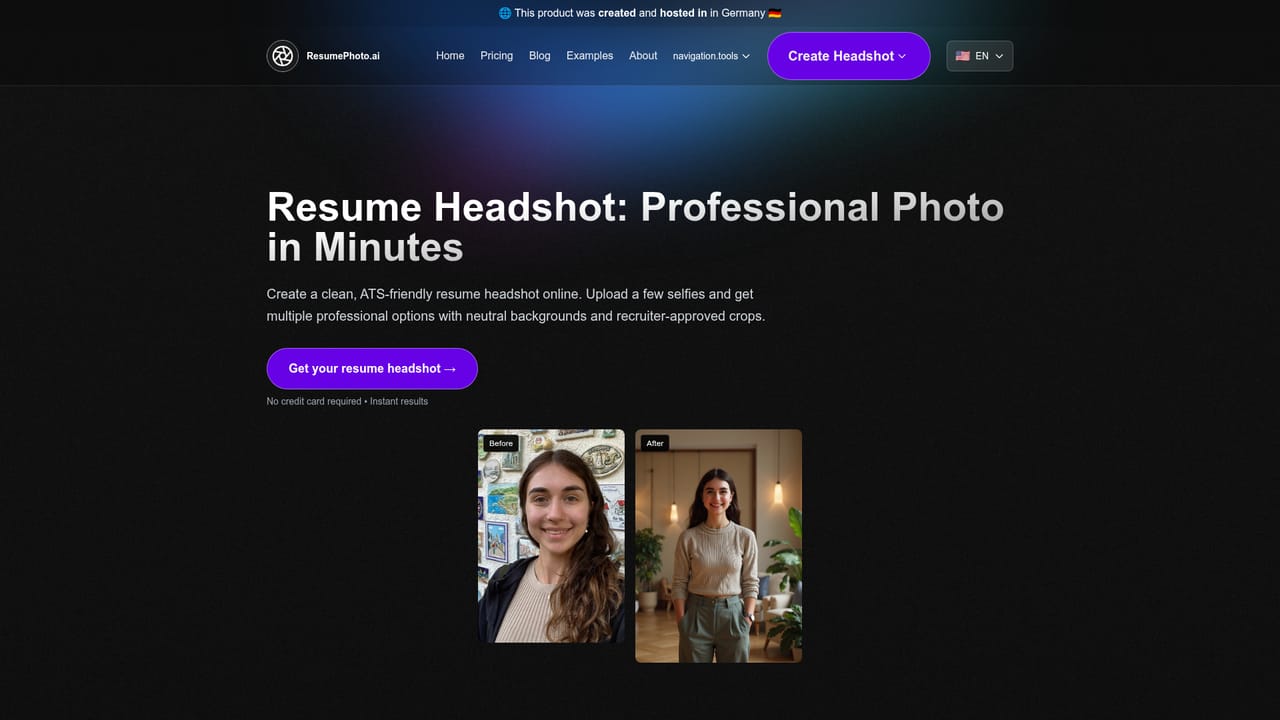Click the After label badge

coord(655,443)
